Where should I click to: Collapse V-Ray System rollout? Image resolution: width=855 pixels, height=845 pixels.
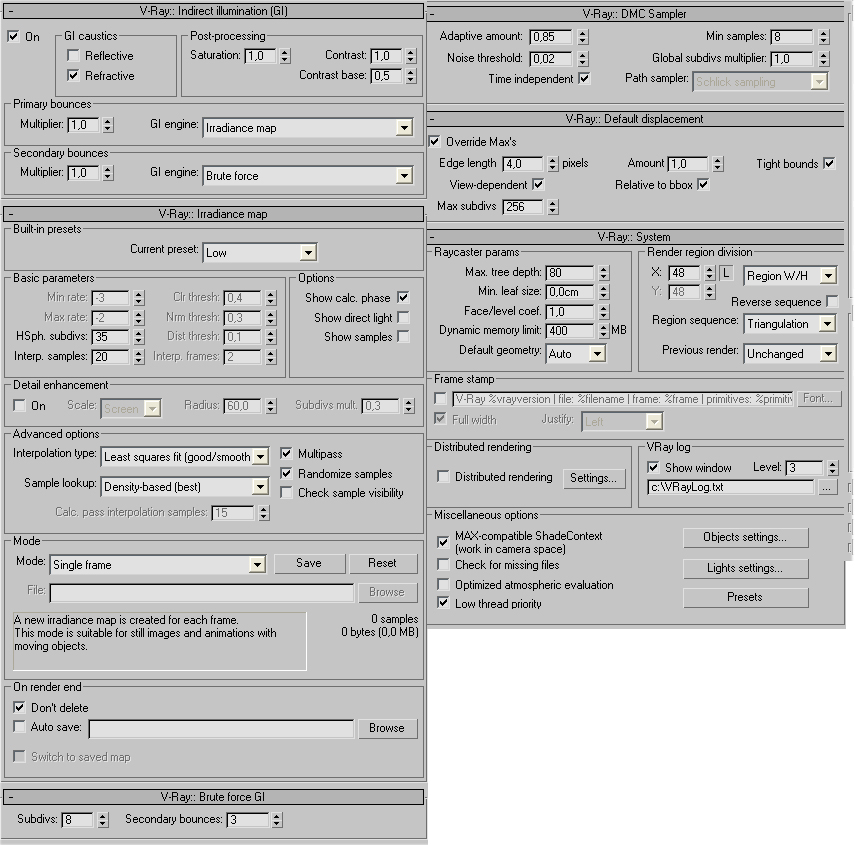(x=635, y=237)
